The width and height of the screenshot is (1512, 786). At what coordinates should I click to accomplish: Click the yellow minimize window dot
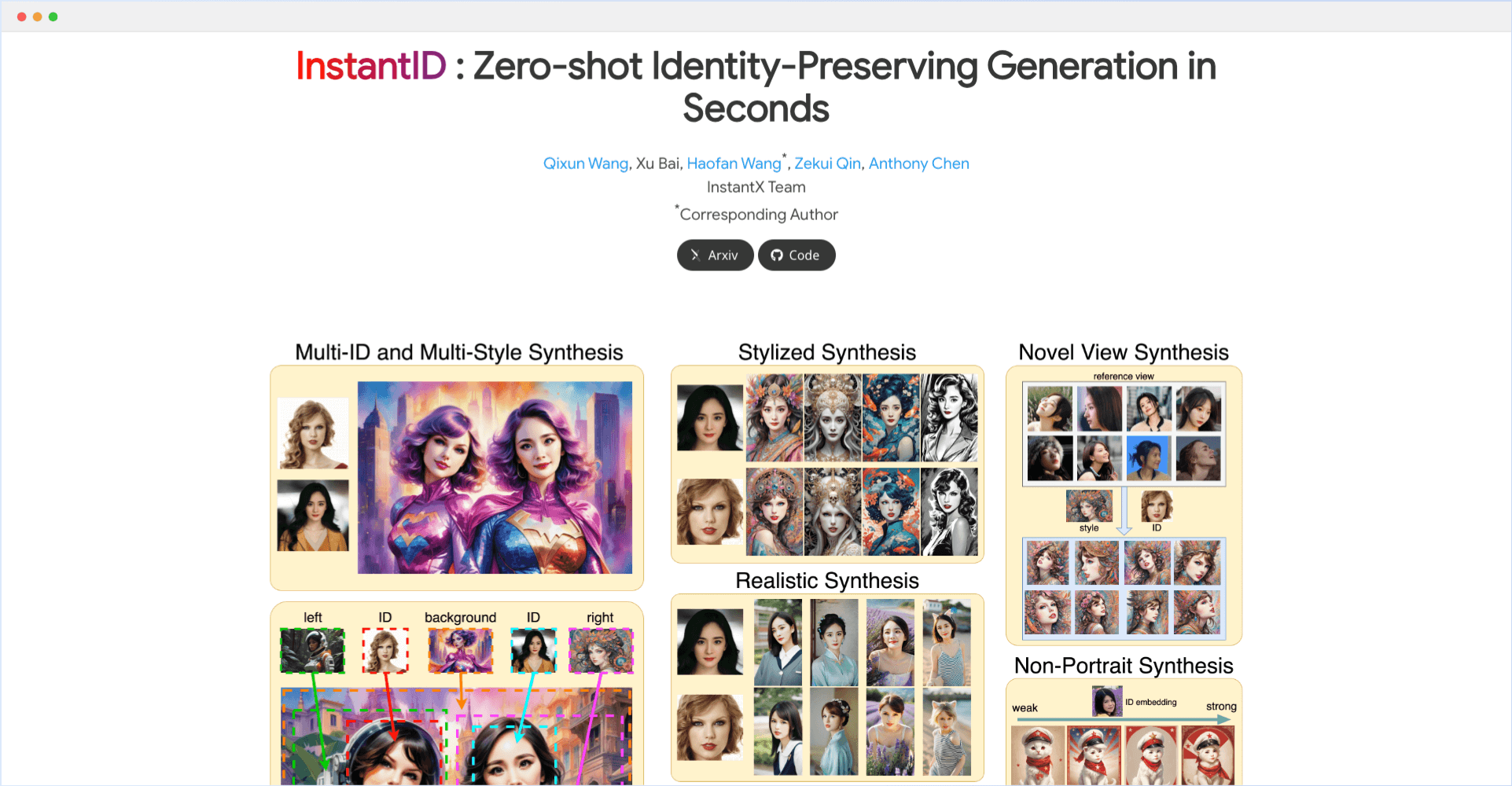(x=37, y=17)
